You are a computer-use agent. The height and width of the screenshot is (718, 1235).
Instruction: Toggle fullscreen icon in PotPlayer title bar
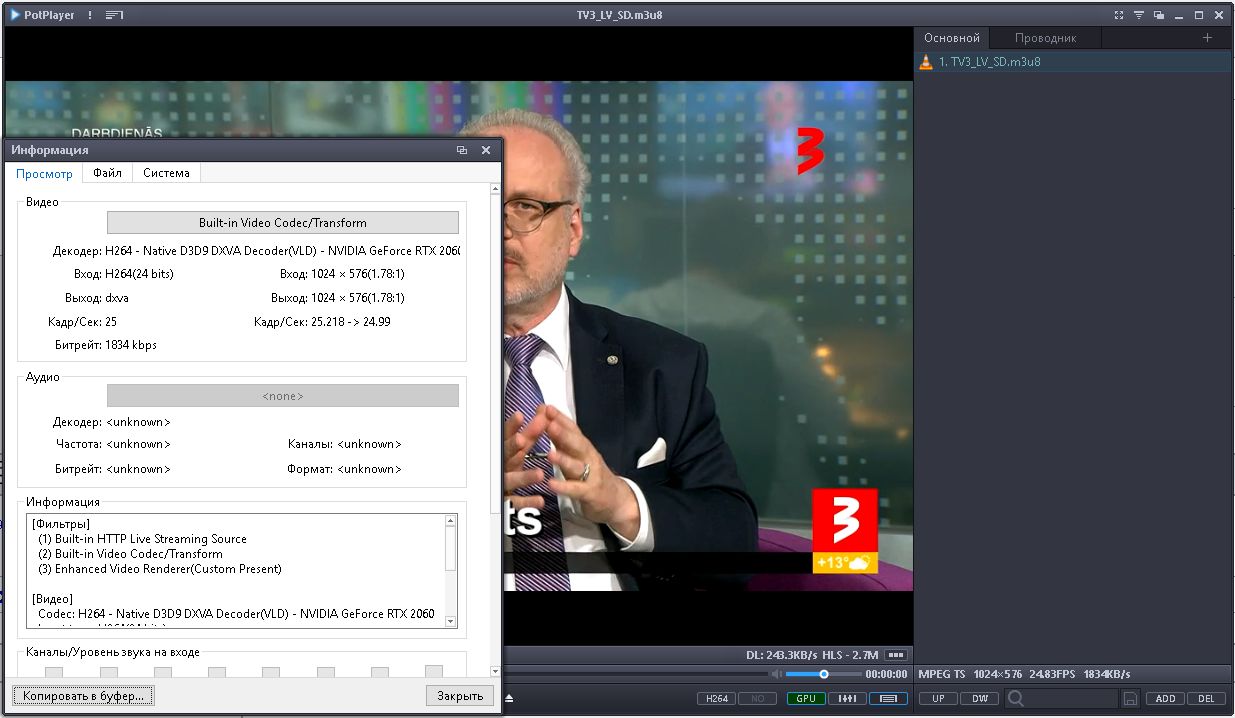point(1120,15)
